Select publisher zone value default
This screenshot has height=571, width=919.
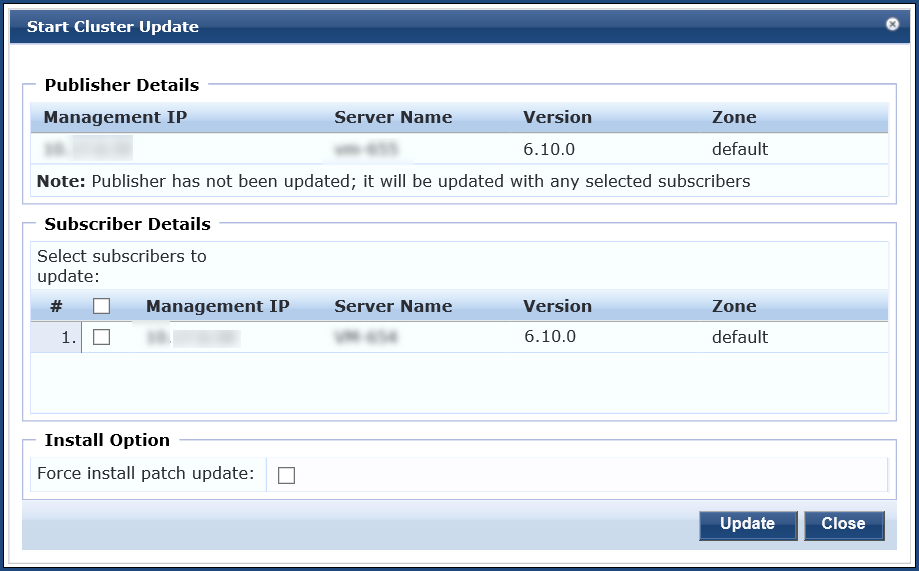pos(740,149)
